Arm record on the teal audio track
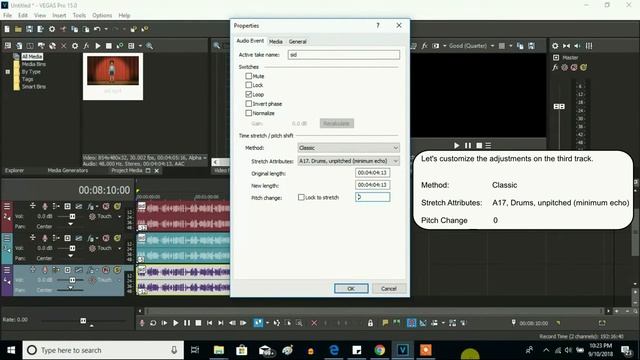This screenshot has width=640, height=360. point(44,238)
